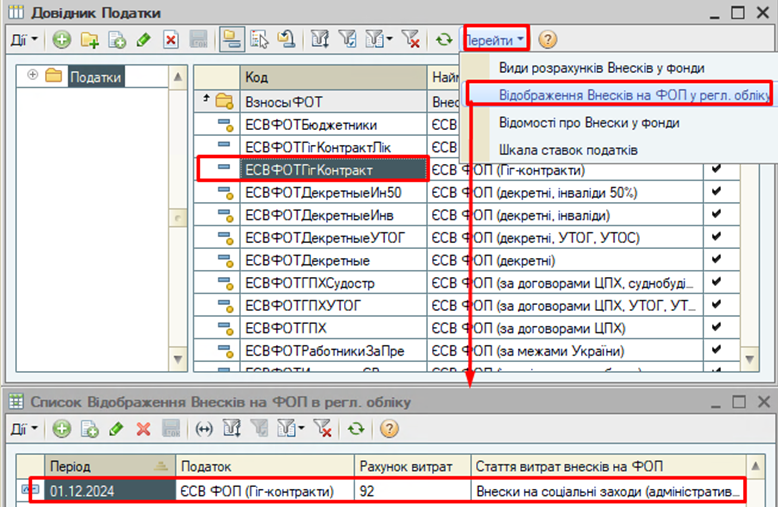Open the Дії dropdown in the Податки window
This screenshot has height=508, width=778.
tap(24, 41)
